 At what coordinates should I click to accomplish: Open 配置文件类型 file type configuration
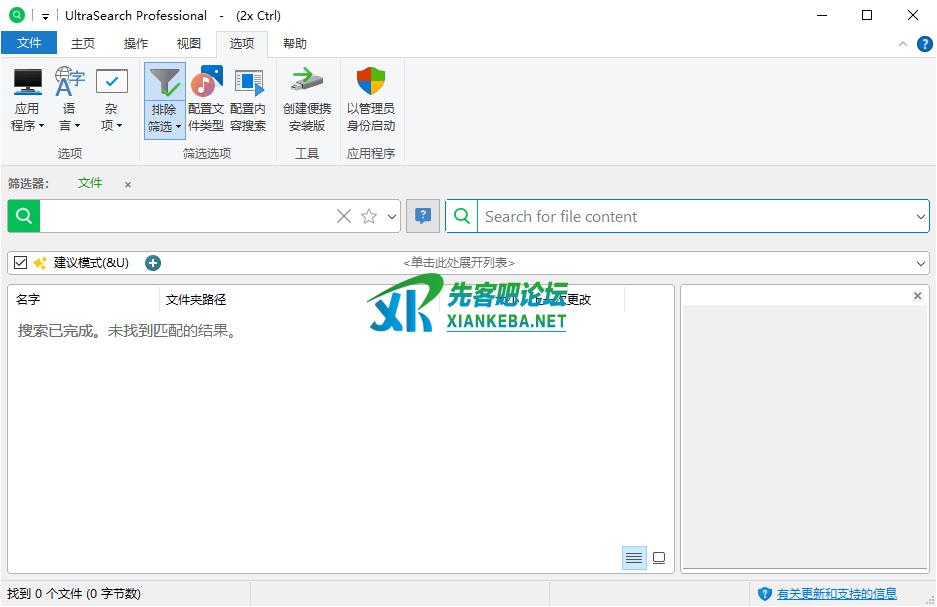click(x=206, y=100)
